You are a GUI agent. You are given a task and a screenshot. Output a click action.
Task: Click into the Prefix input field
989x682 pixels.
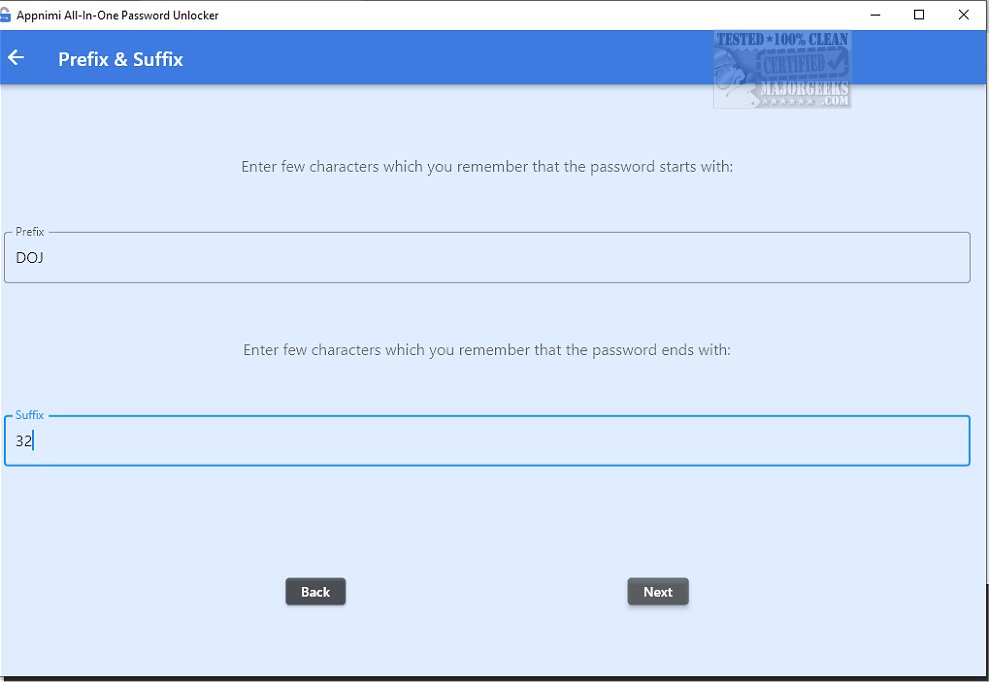[x=487, y=257]
